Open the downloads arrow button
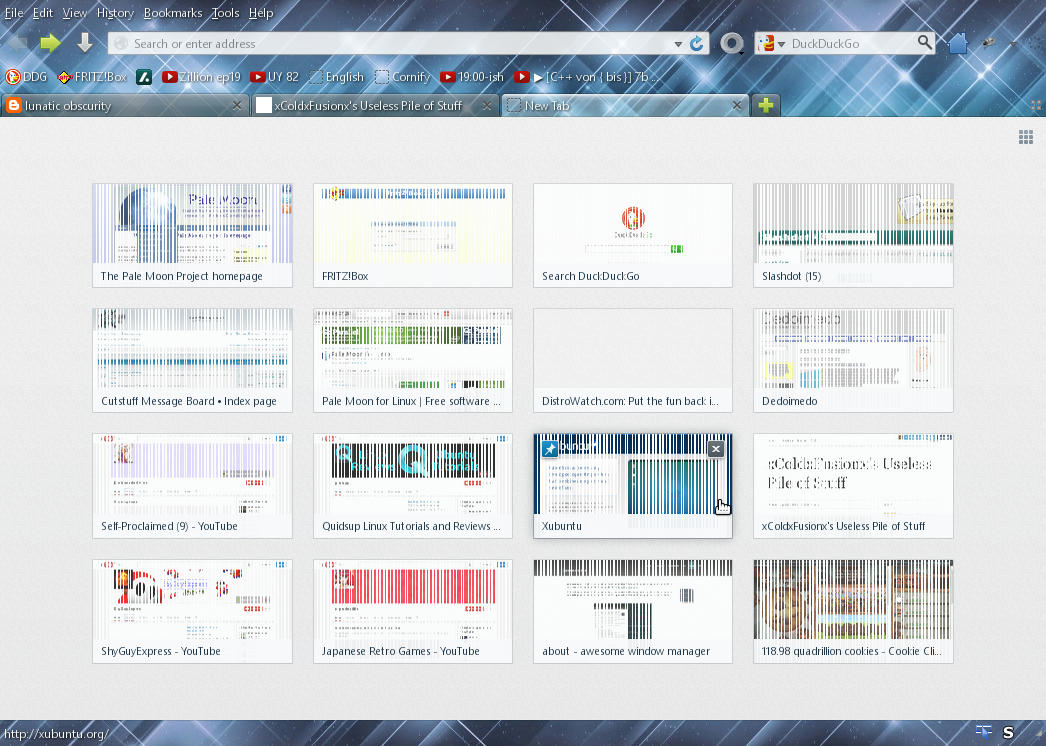 point(85,43)
